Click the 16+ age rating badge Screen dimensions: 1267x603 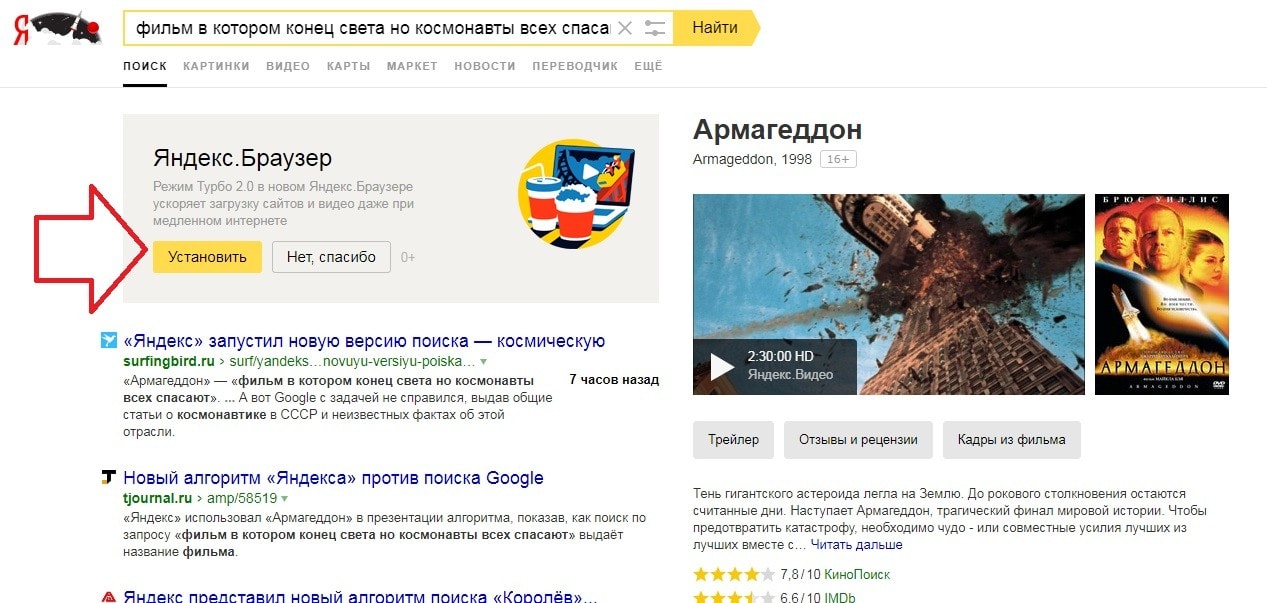click(838, 159)
